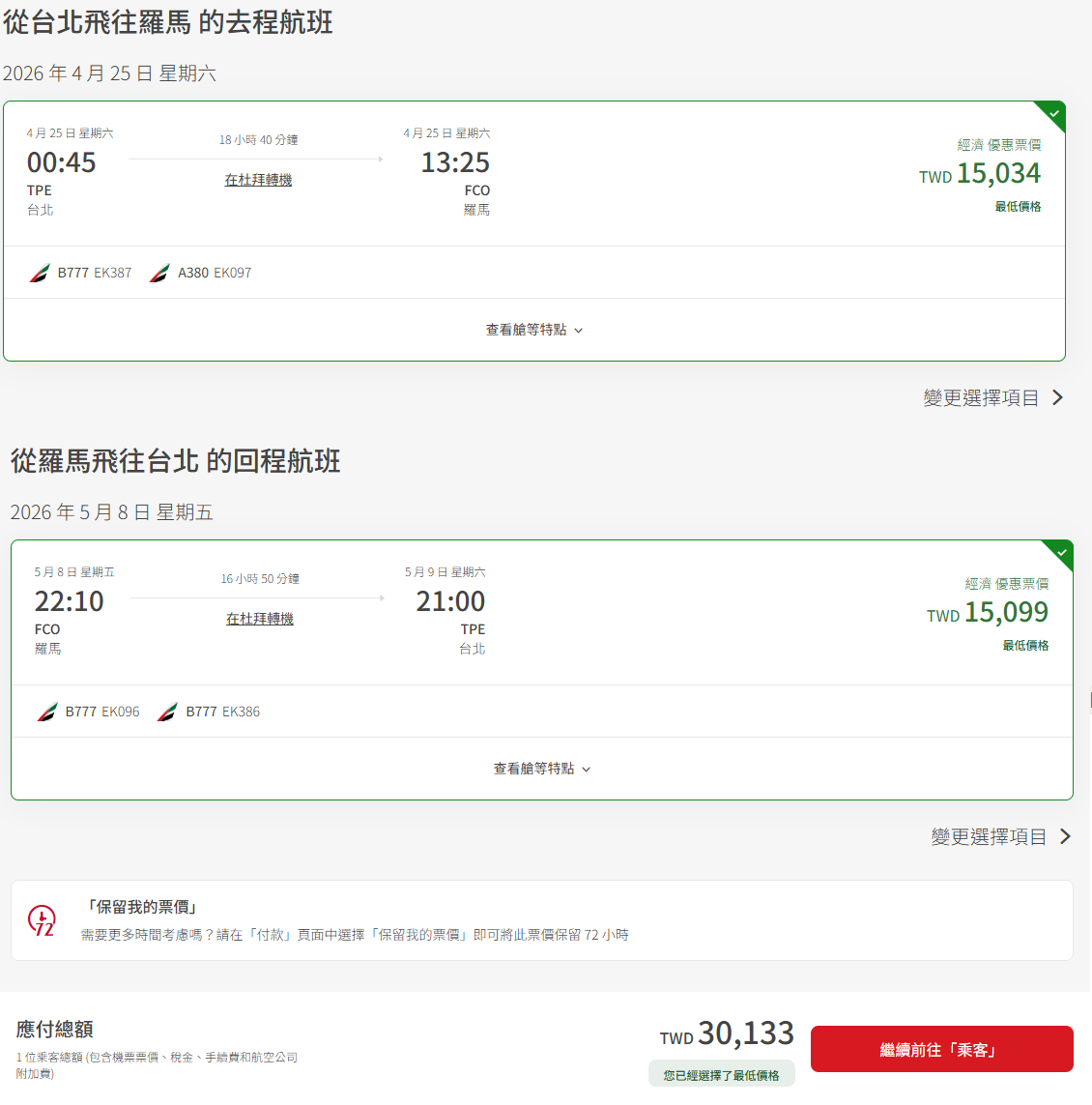
Task: Click green checkmark corner on outbound flight card
Action: point(1053,113)
